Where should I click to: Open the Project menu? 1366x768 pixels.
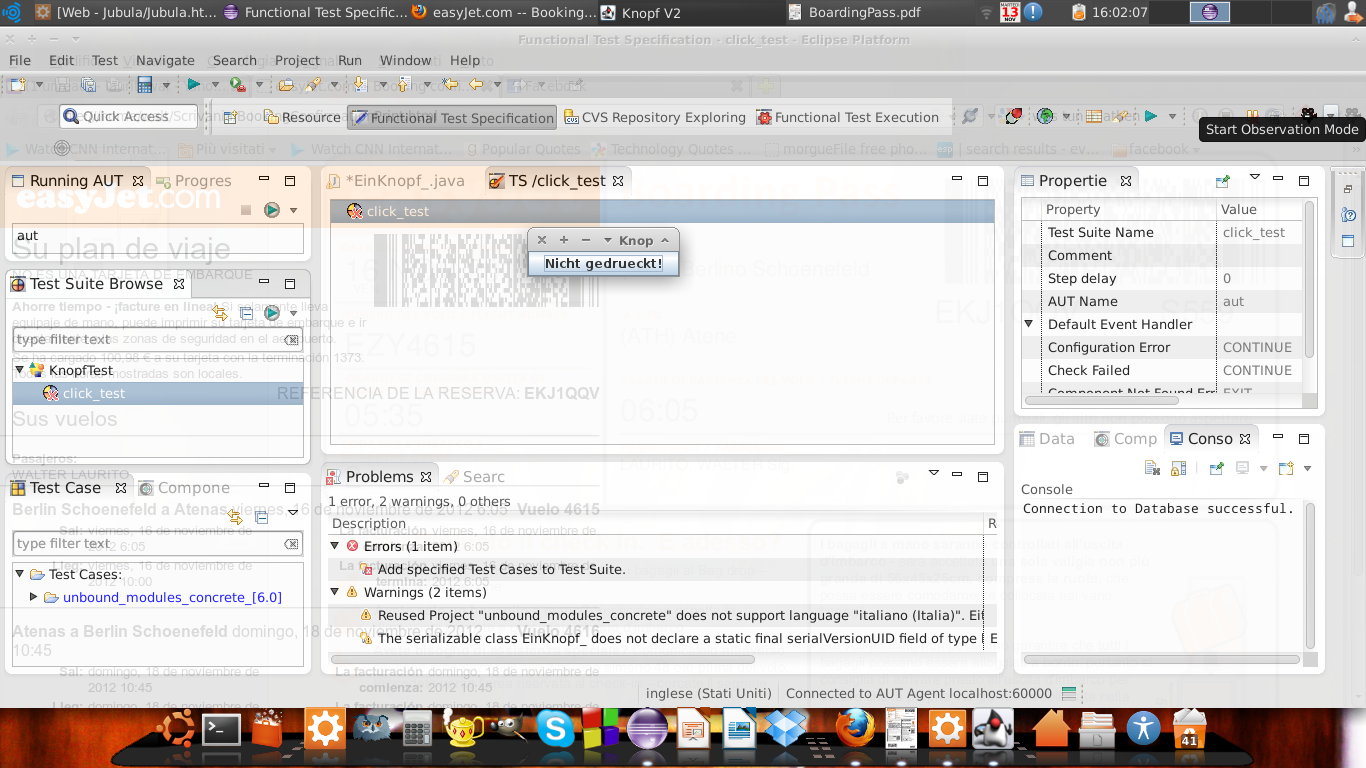pos(297,60)
